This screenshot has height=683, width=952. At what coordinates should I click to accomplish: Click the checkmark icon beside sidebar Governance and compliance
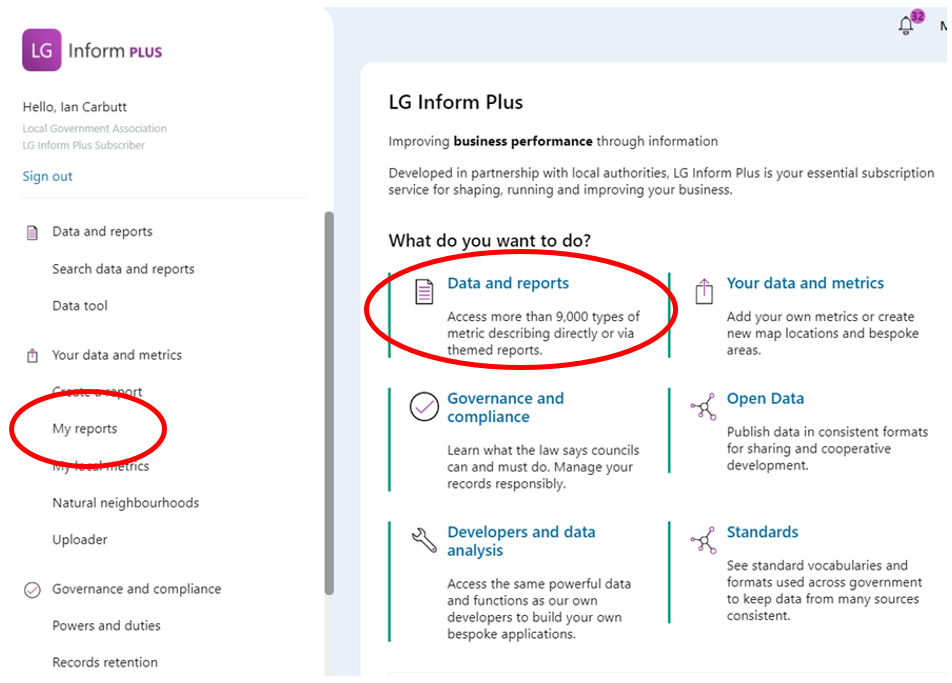pyautogui.click(x=32, y=590)
